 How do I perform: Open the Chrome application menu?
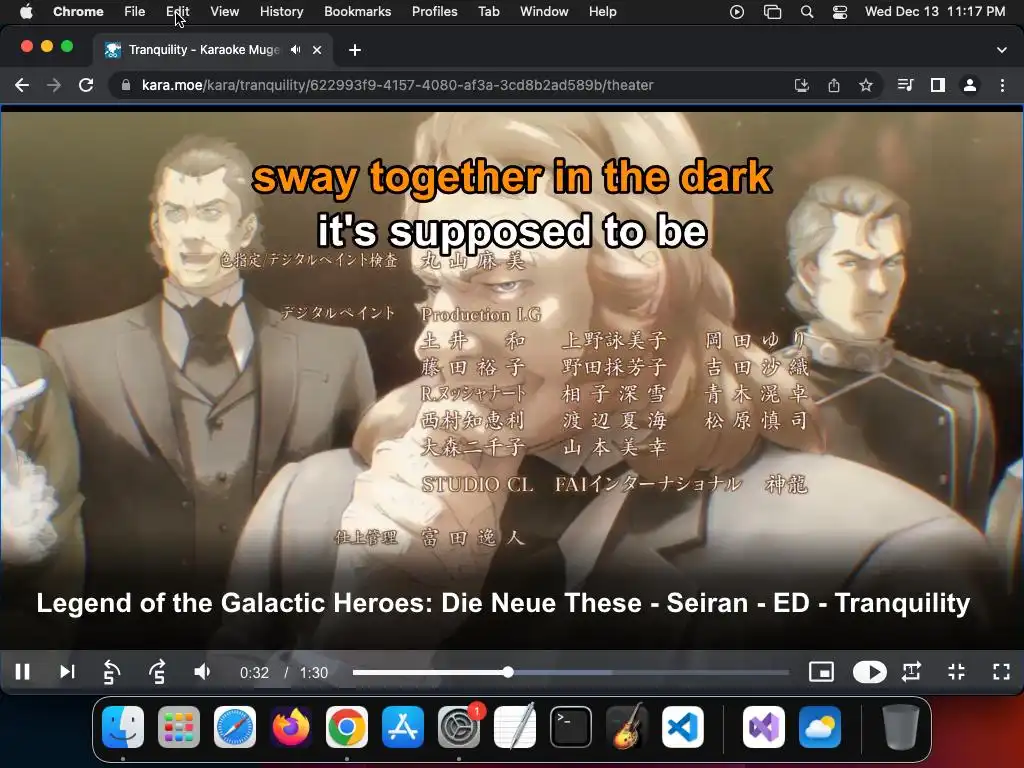pos(78,11)
